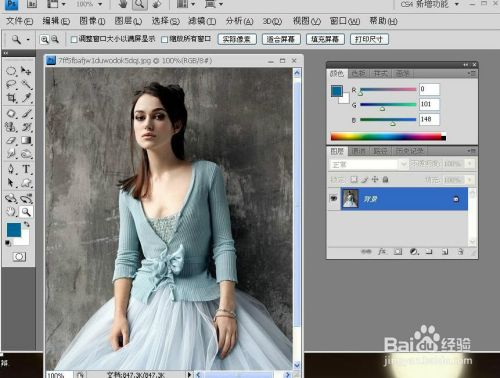Open the layer opacity dropdown arrow
Screen dimensions: 500x378
470,164
